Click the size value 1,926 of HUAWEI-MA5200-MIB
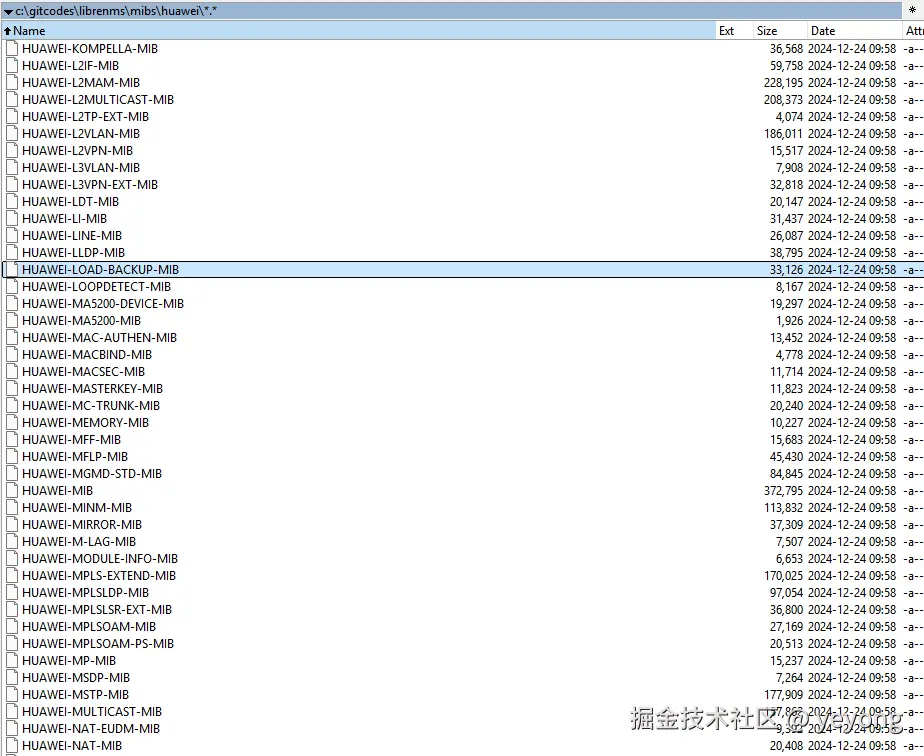 (x=790, y=321)
